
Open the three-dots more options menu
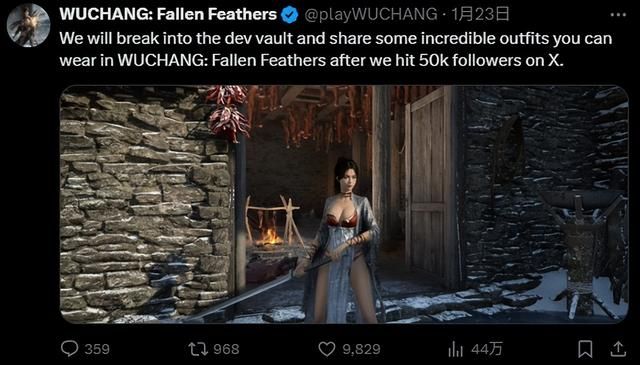pos(618,15)
